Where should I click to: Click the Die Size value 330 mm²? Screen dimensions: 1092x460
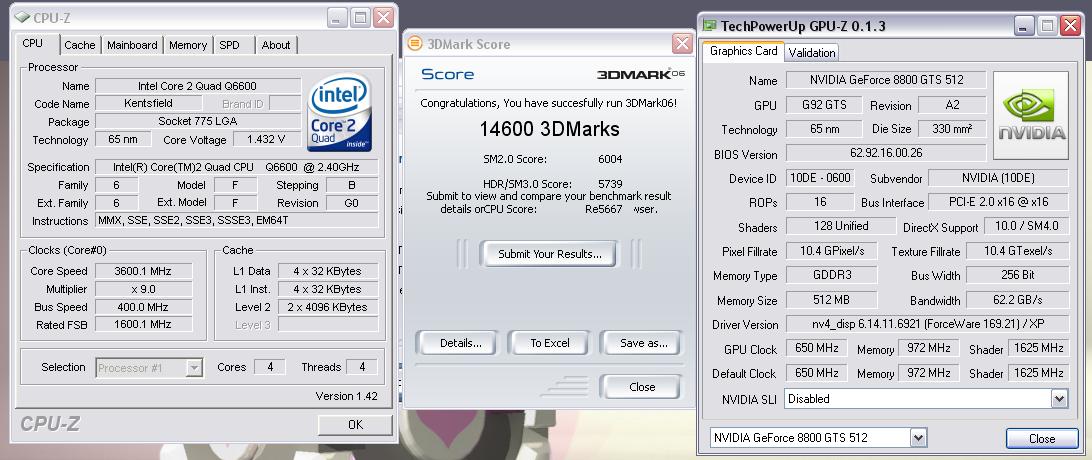tap(952, 129)
